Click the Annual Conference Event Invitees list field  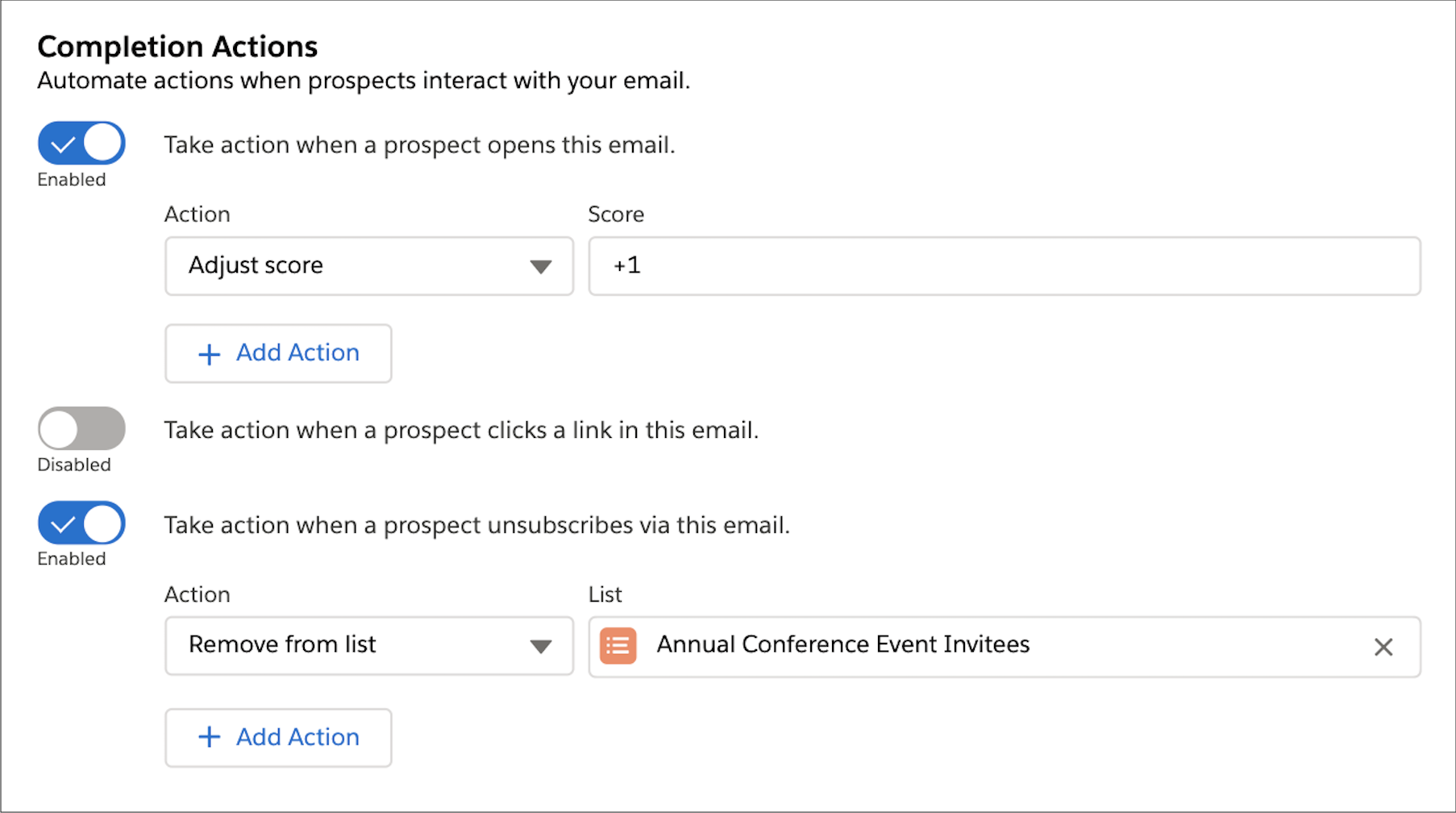(1005, 647)
